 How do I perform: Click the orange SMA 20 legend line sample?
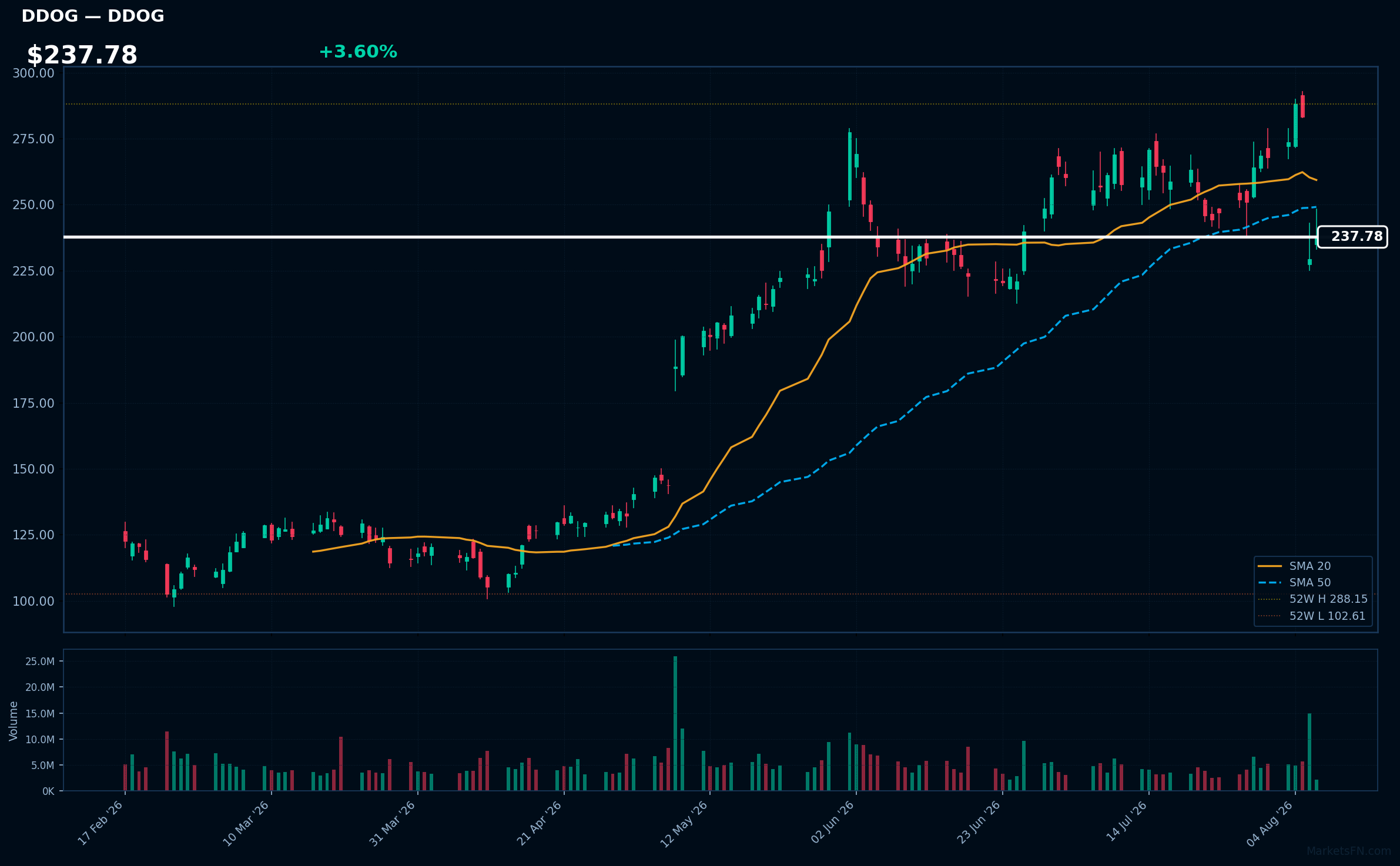(x=1270, y=566)
